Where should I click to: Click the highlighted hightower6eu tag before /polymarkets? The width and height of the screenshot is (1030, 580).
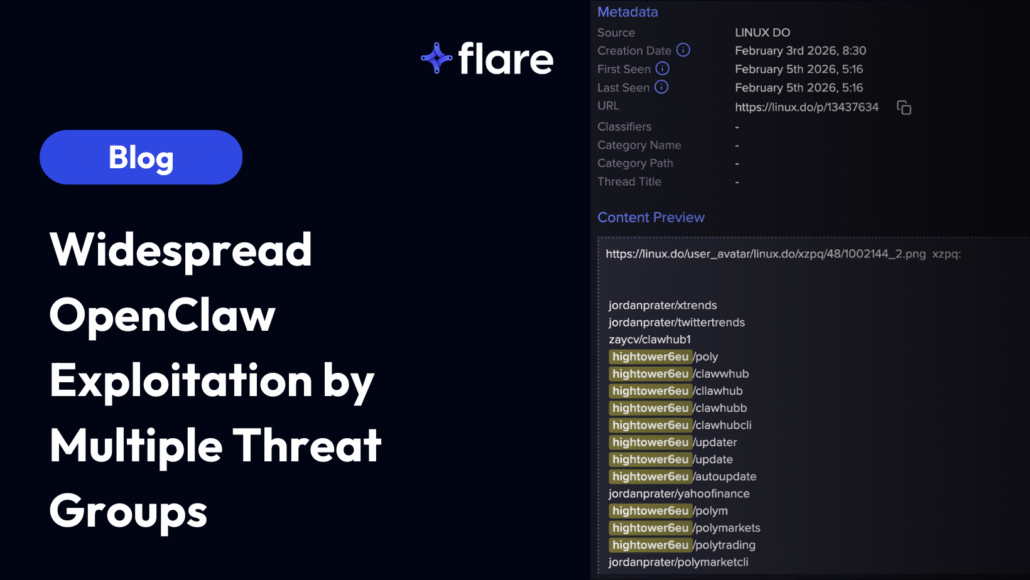coord(650,528)
